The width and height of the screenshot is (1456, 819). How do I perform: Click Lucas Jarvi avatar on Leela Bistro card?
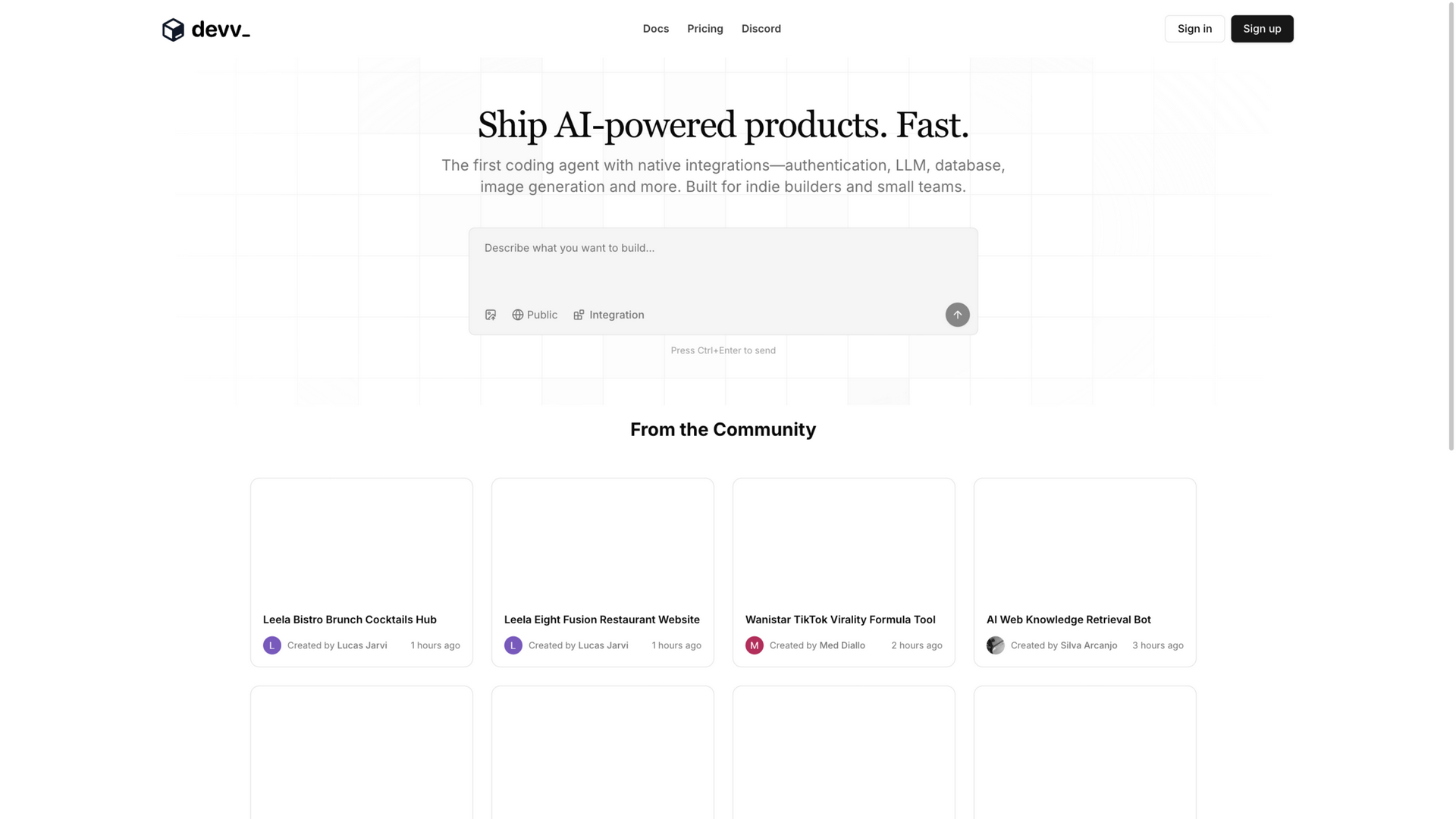pos(272,645)
